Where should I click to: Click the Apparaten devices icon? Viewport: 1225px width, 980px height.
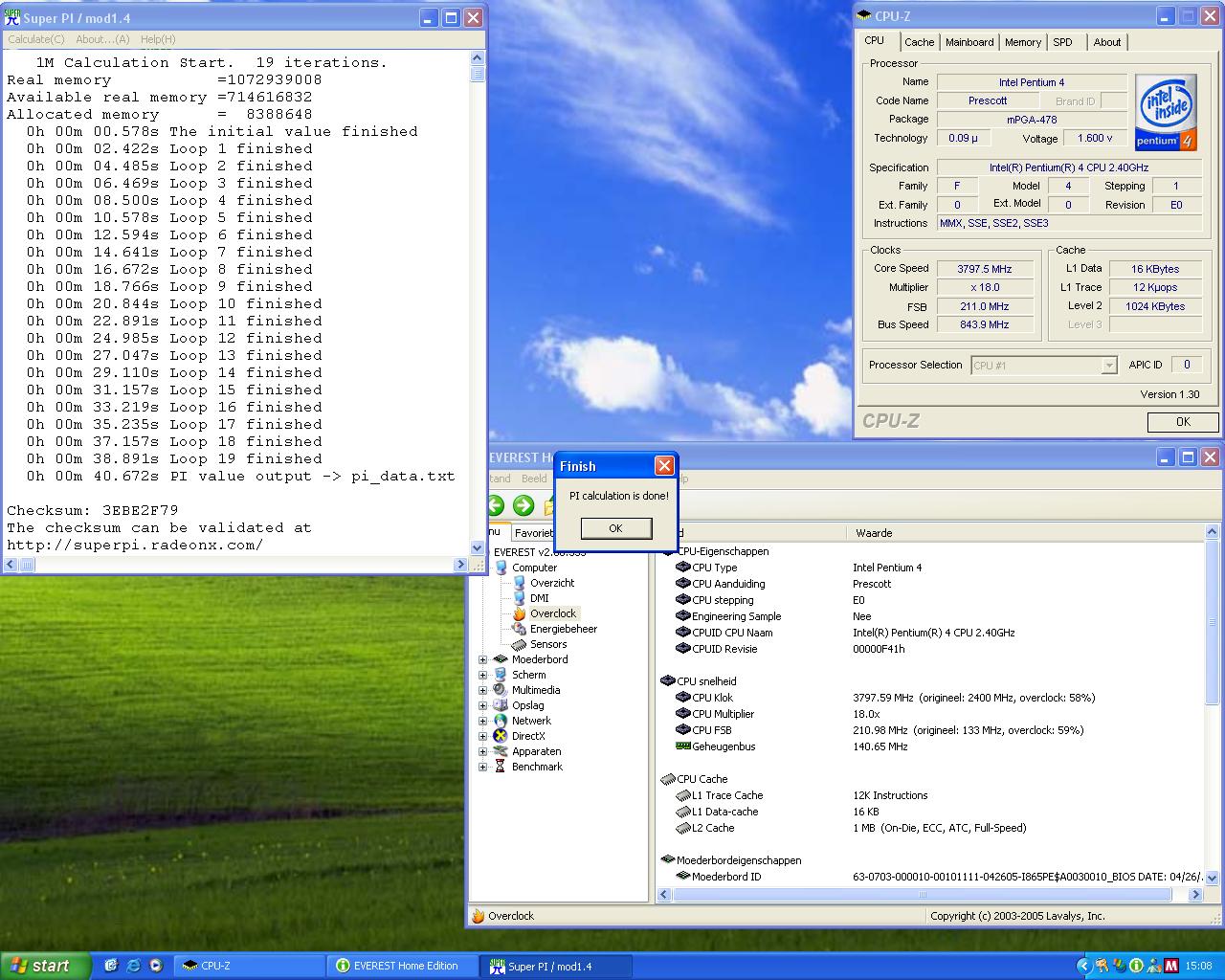[501, 751]
